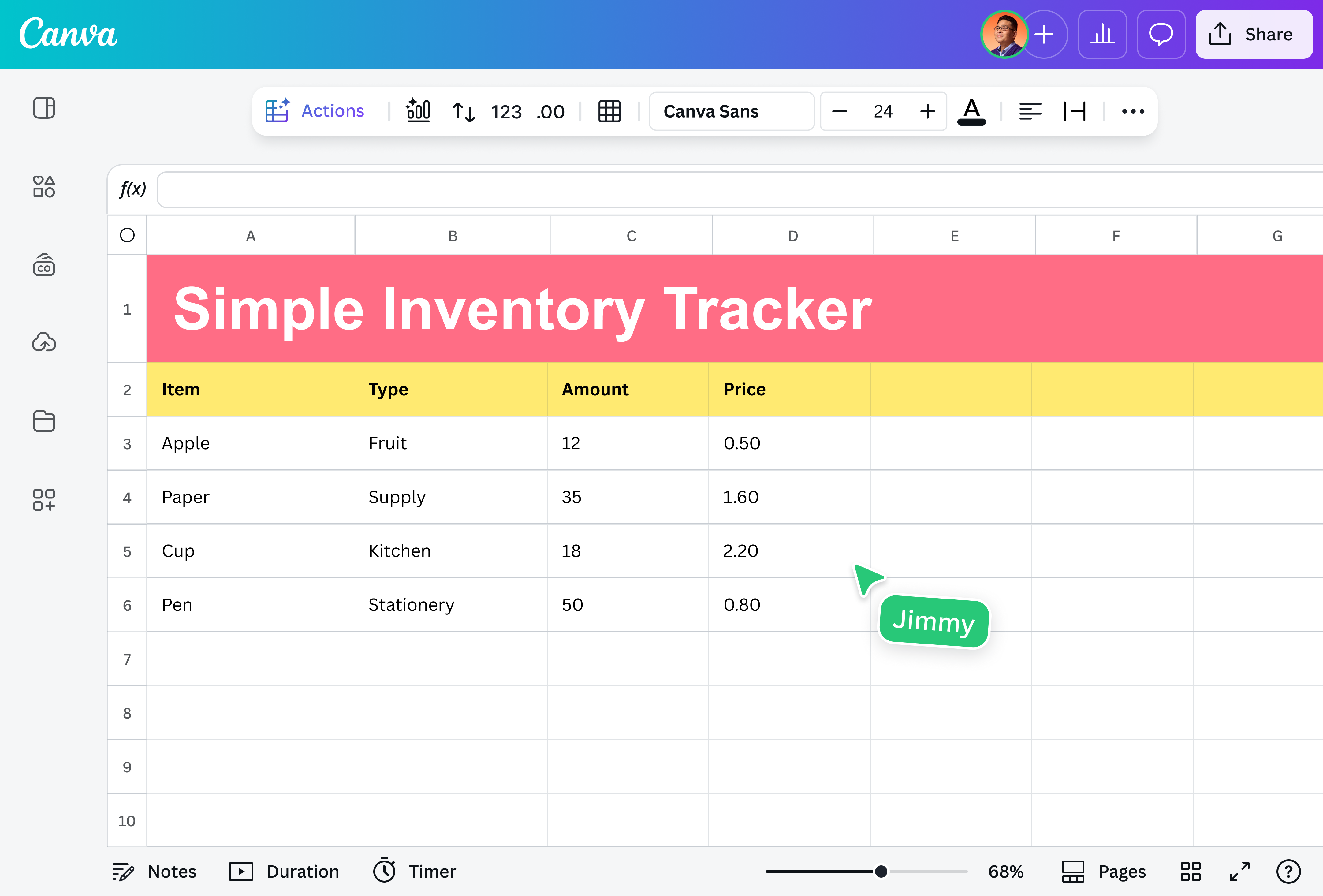Screen dimensions: 1323x896
Task: Open the Apps icon in sidebar
Action: tap(44, 499)
